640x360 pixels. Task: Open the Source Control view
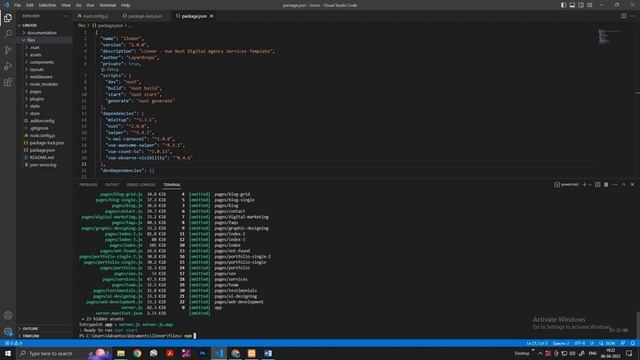tap(8, 50)
